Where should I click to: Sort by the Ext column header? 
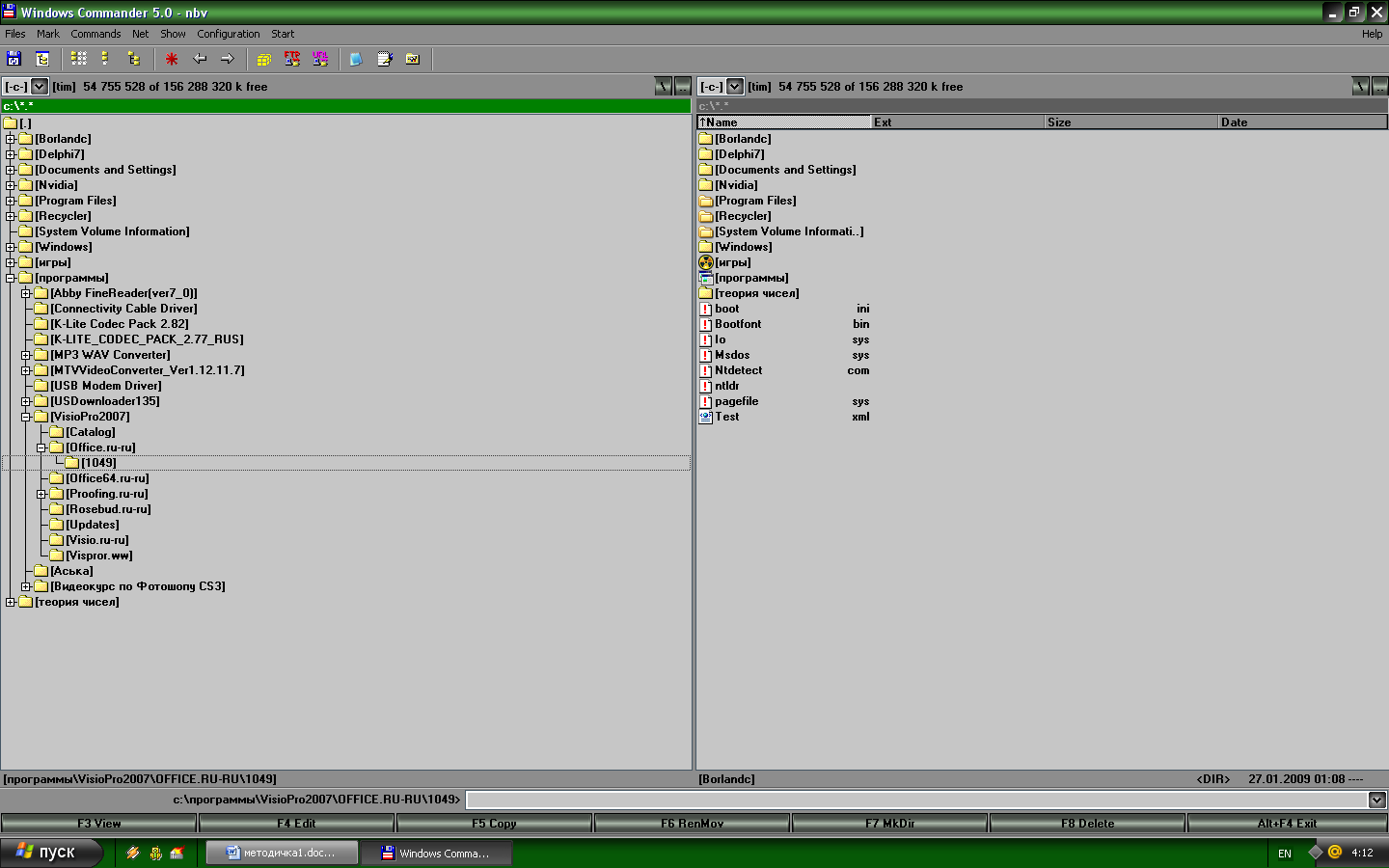coord(958,122)
